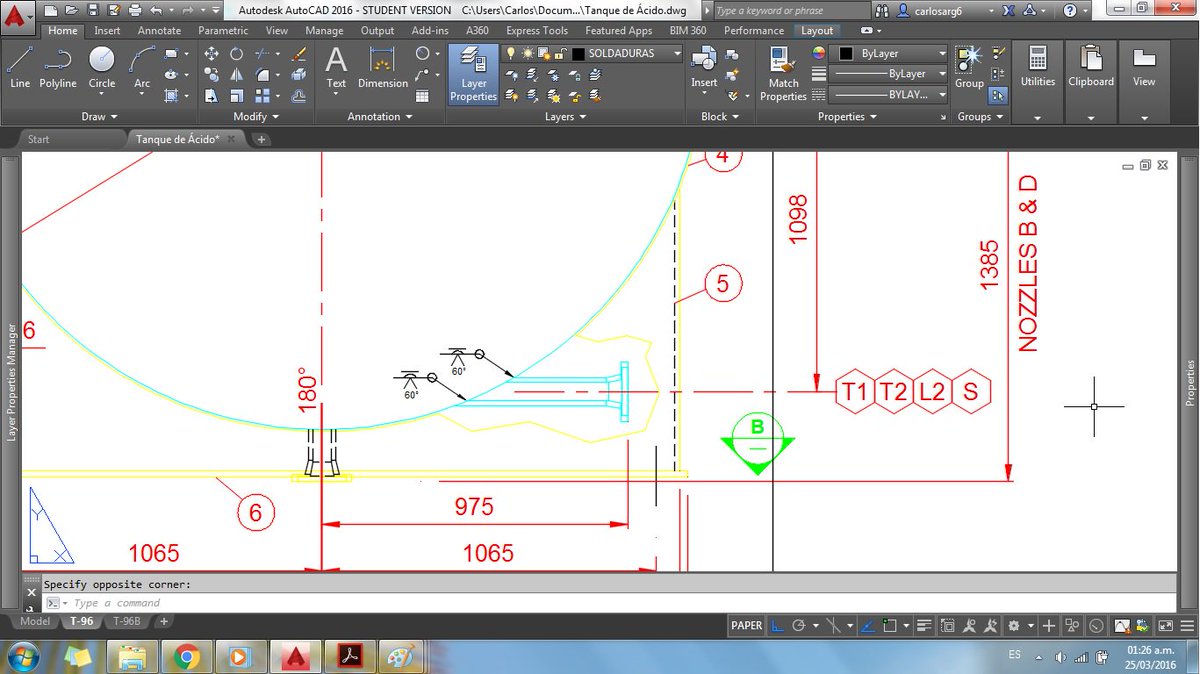
Task: Switch to the Model layout tab
Action: tap(35, 621)
